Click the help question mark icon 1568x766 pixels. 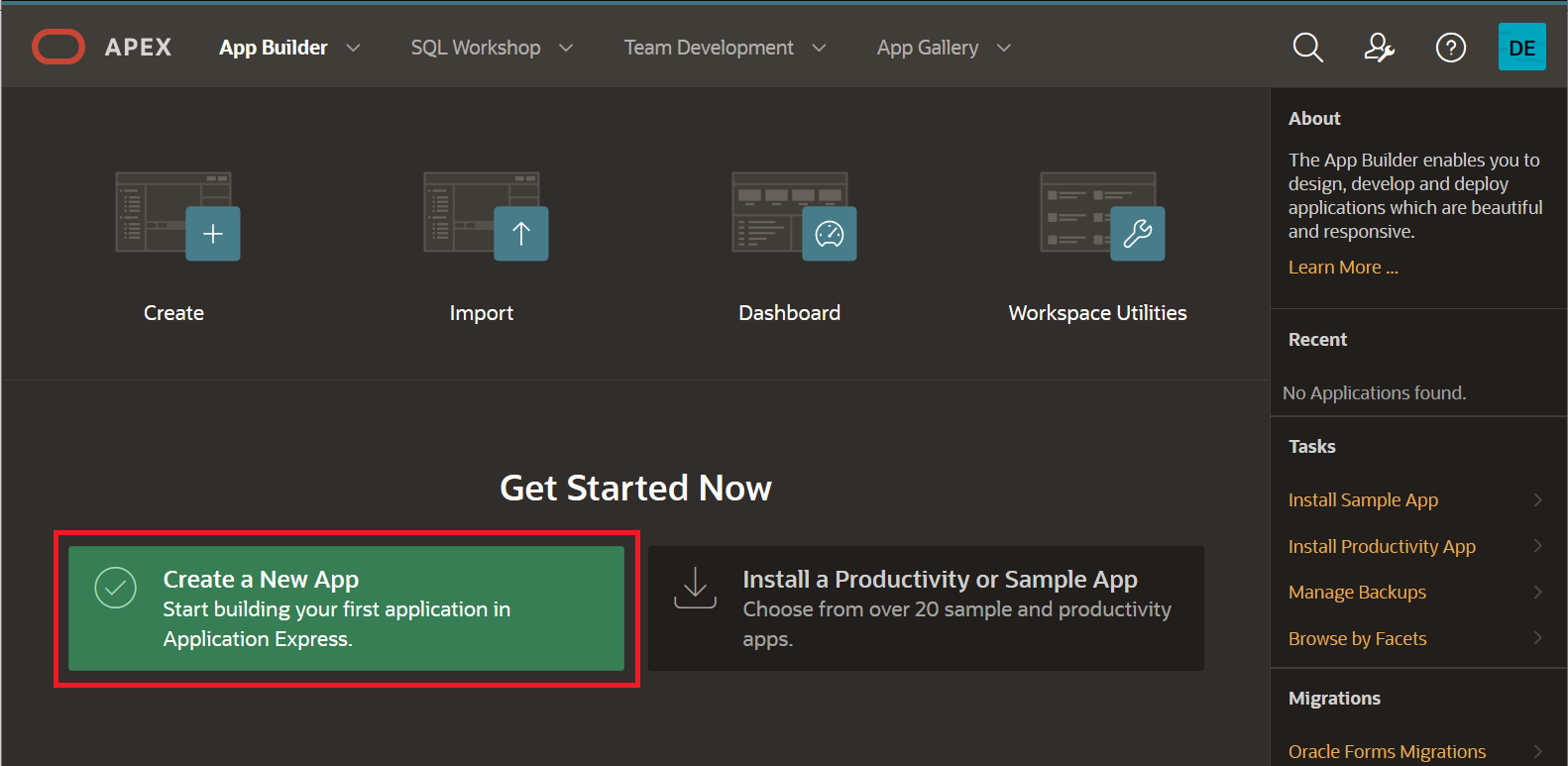pos(1450,47)
